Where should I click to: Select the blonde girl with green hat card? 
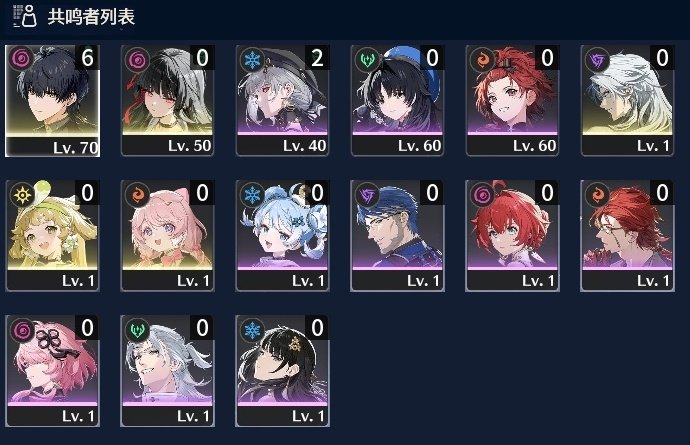pos(52,236)
